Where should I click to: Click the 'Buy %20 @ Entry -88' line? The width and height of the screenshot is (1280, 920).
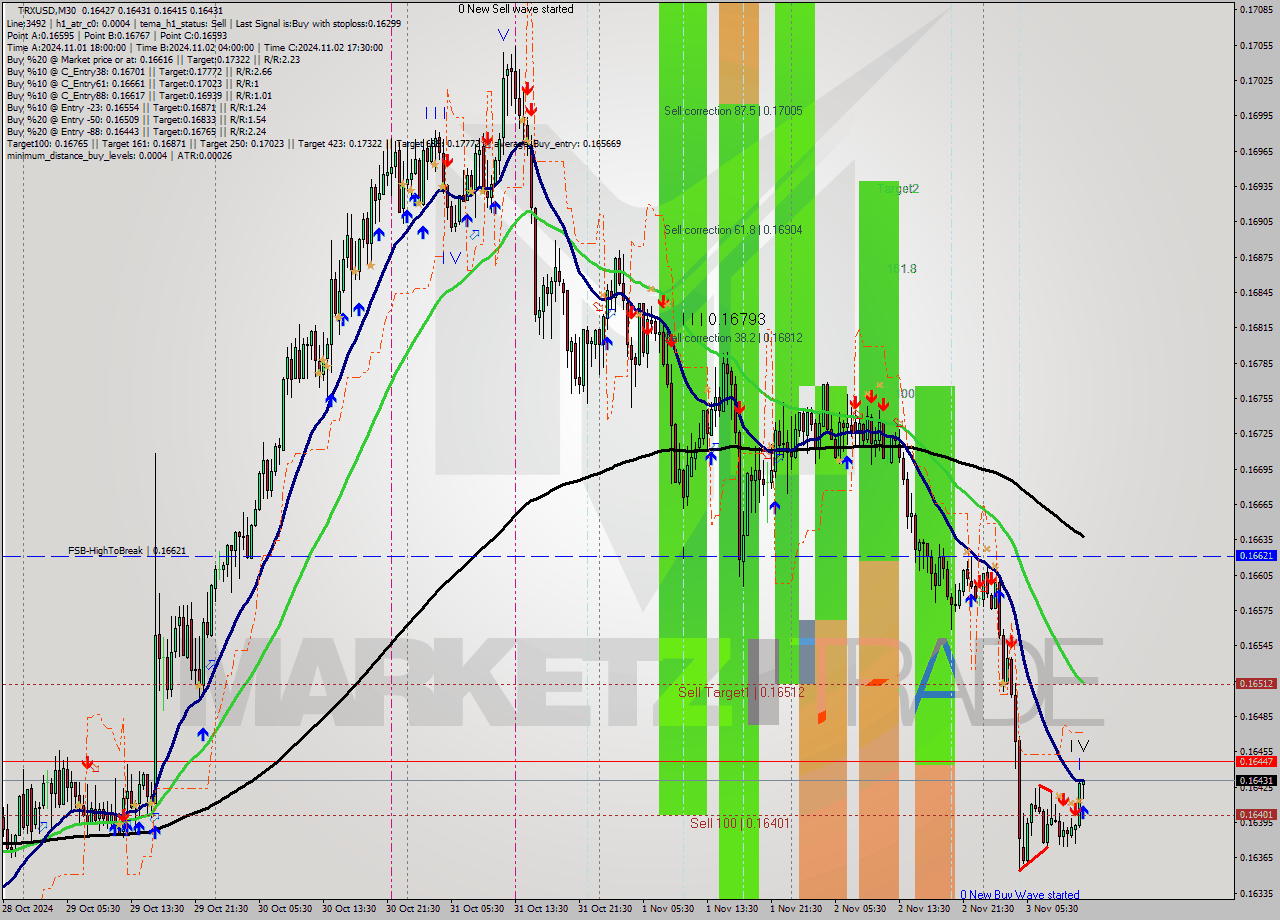point(136,131)
